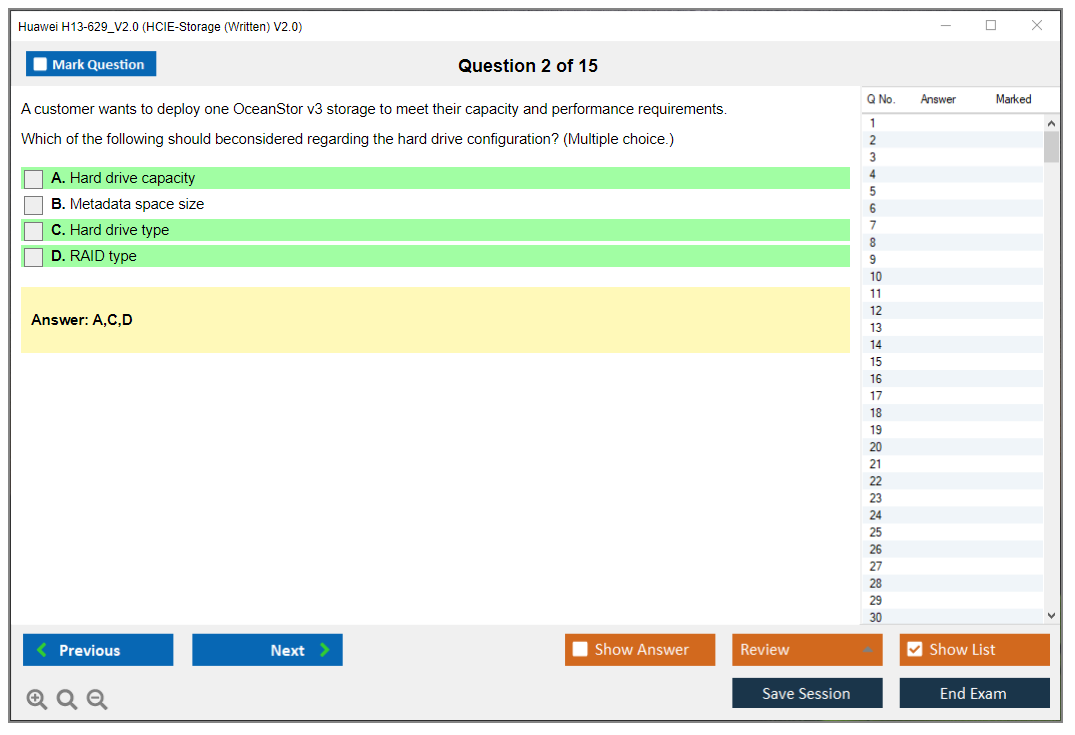1075x735 pixels.
Task: Enable the Show Answer checkbox
Action: click(580, 650)
